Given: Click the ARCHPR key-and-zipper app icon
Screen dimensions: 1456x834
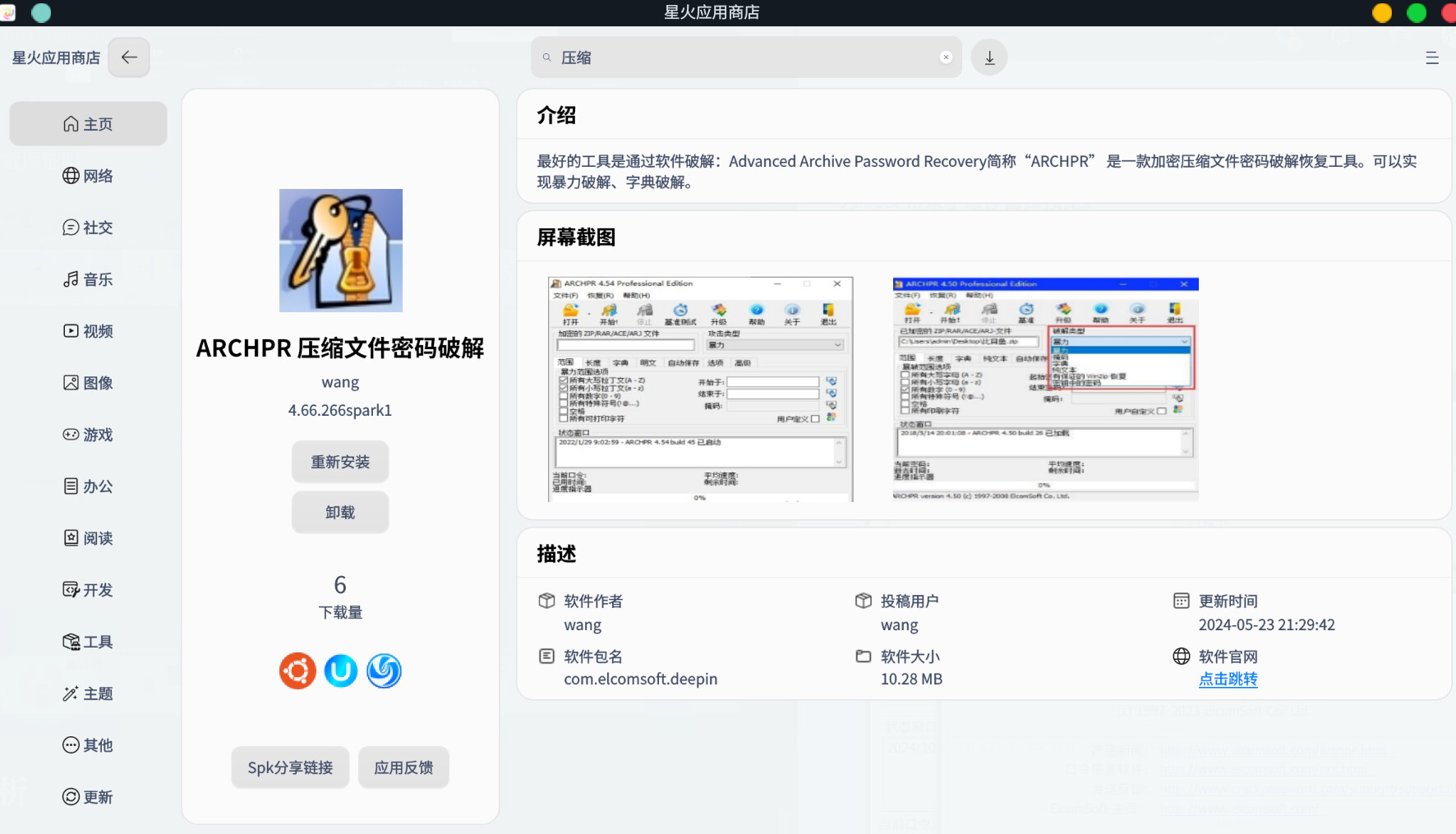Looking at the screenshot, I should point(341,251).
